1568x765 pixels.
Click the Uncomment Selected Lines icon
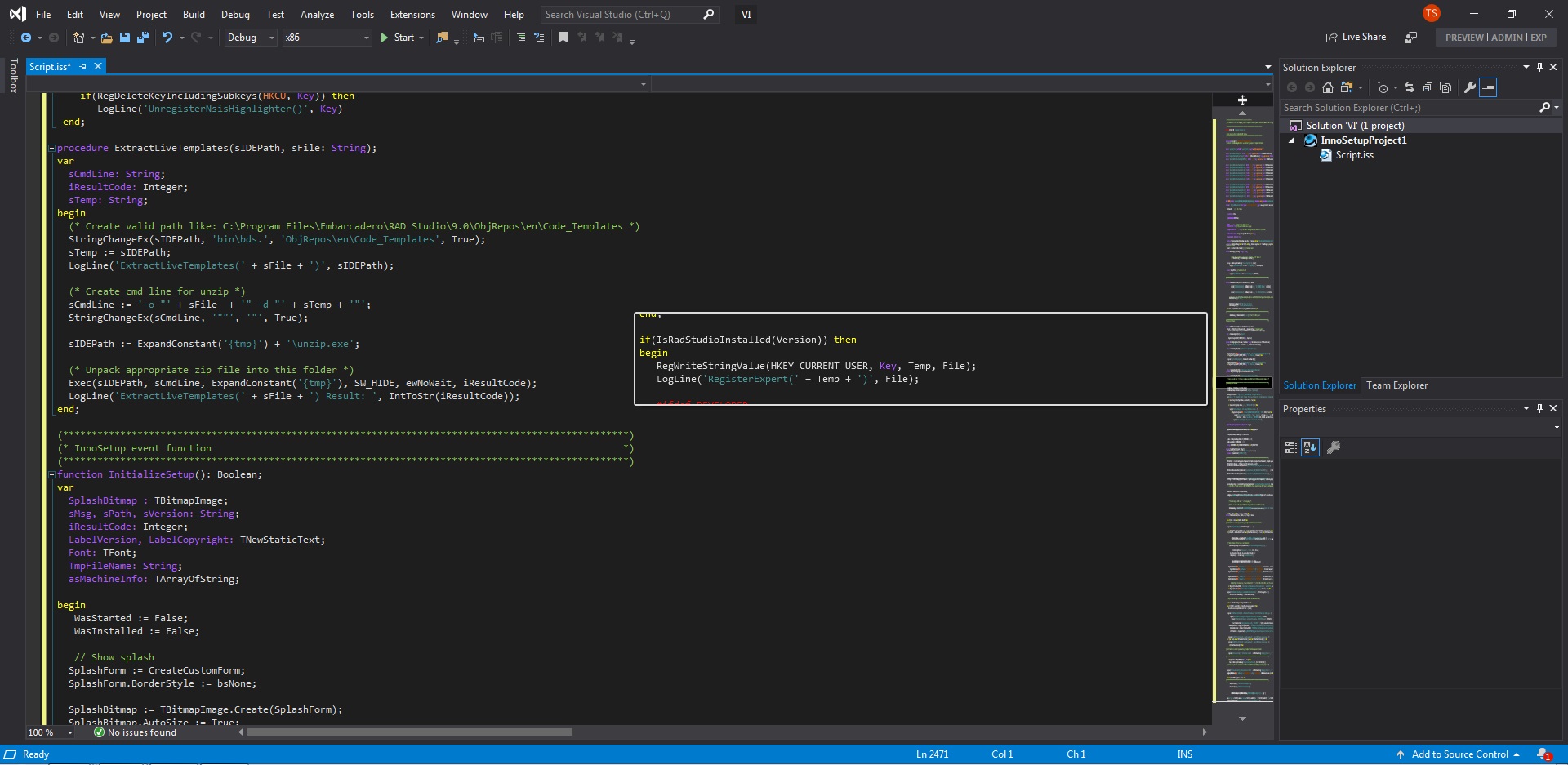(539, 38)
